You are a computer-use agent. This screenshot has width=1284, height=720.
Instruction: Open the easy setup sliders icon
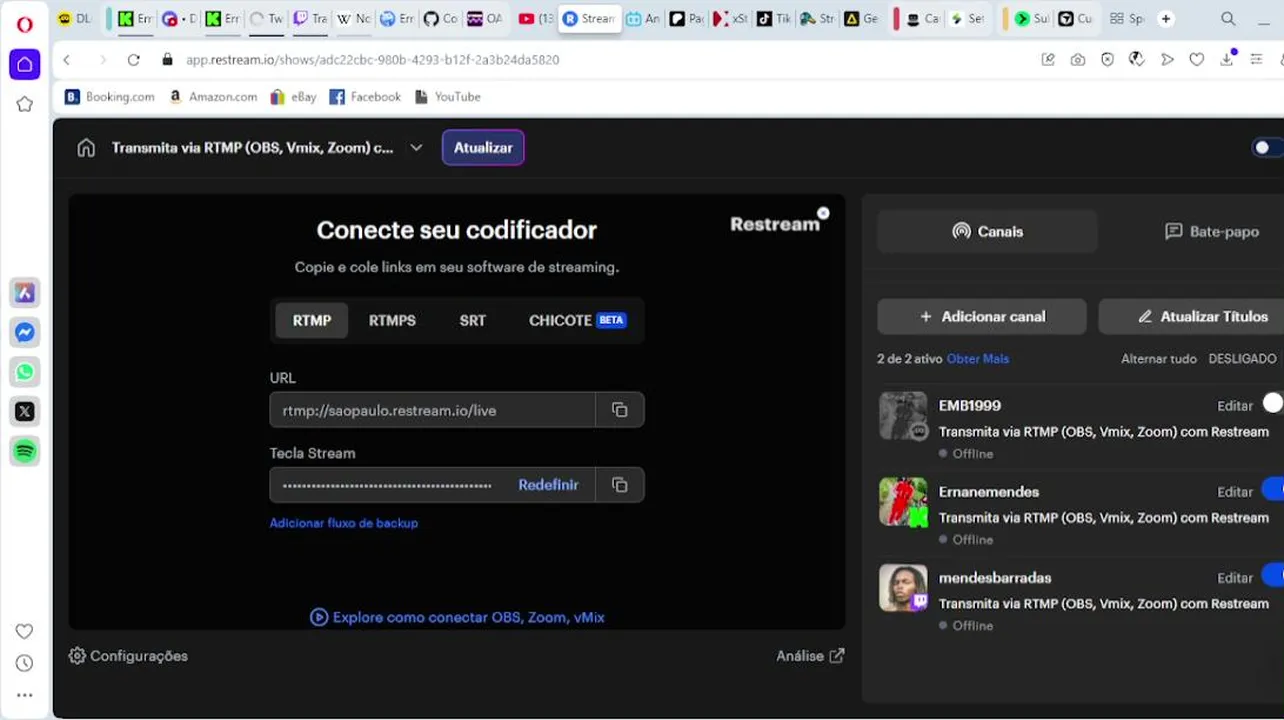point(1256,60)
